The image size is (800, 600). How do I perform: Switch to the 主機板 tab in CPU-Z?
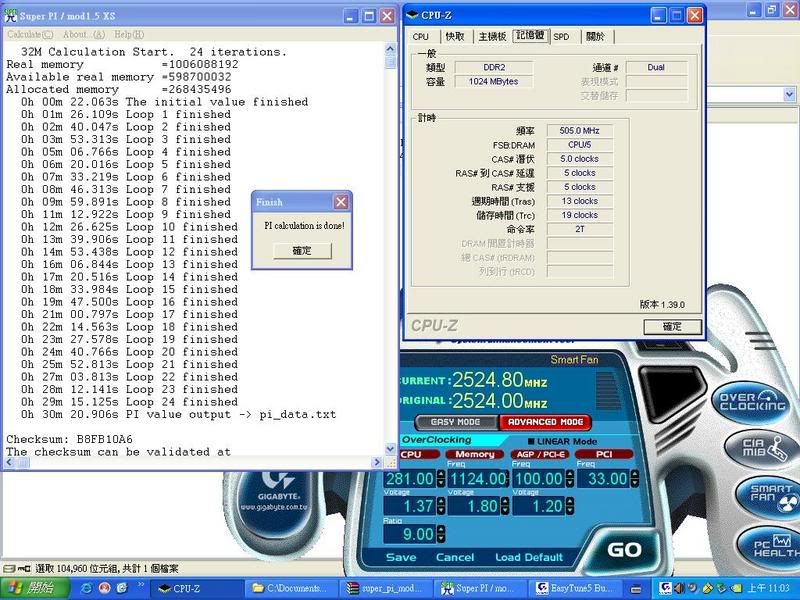click(492, 37)
